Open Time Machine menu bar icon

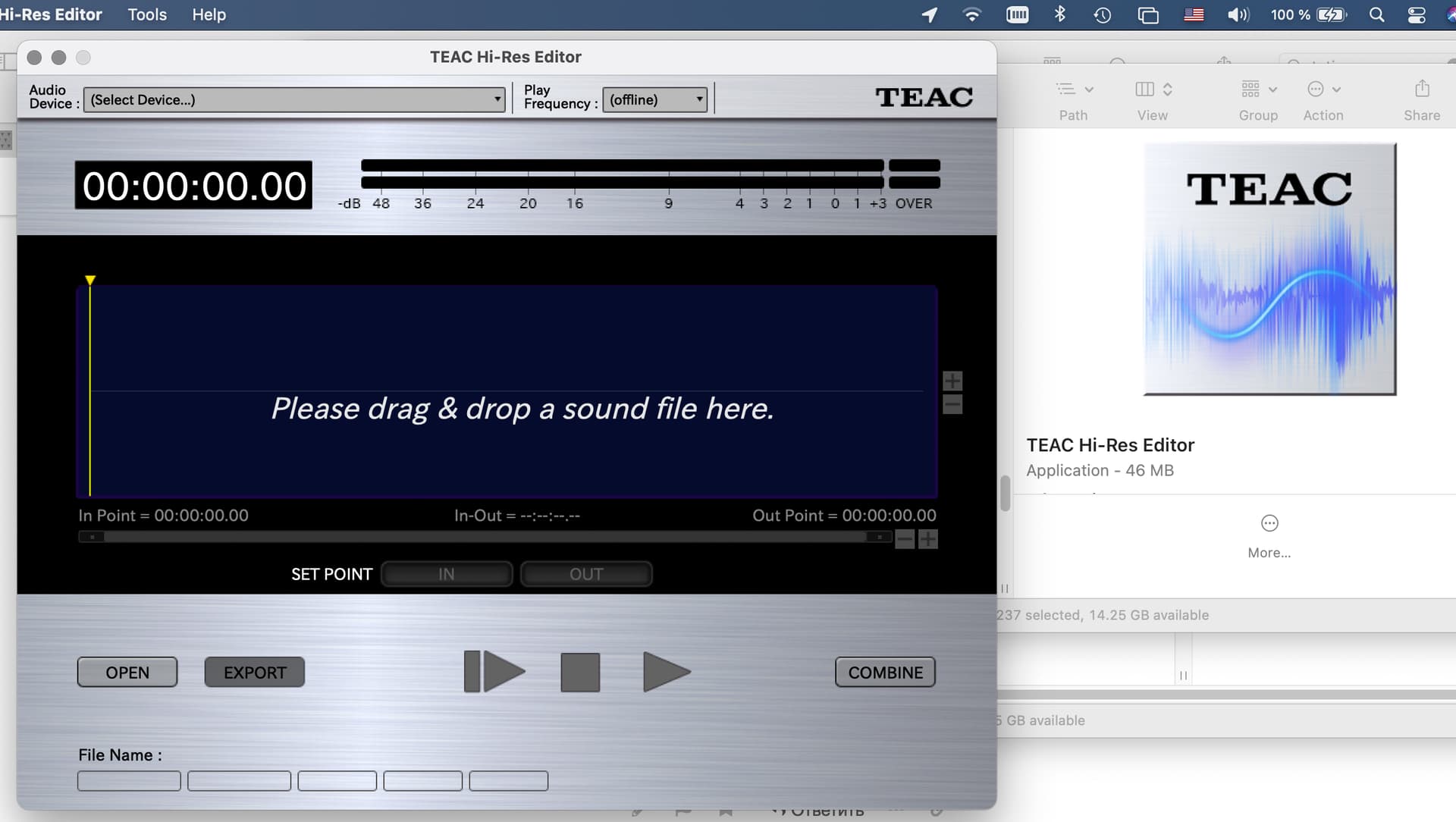1103,14
